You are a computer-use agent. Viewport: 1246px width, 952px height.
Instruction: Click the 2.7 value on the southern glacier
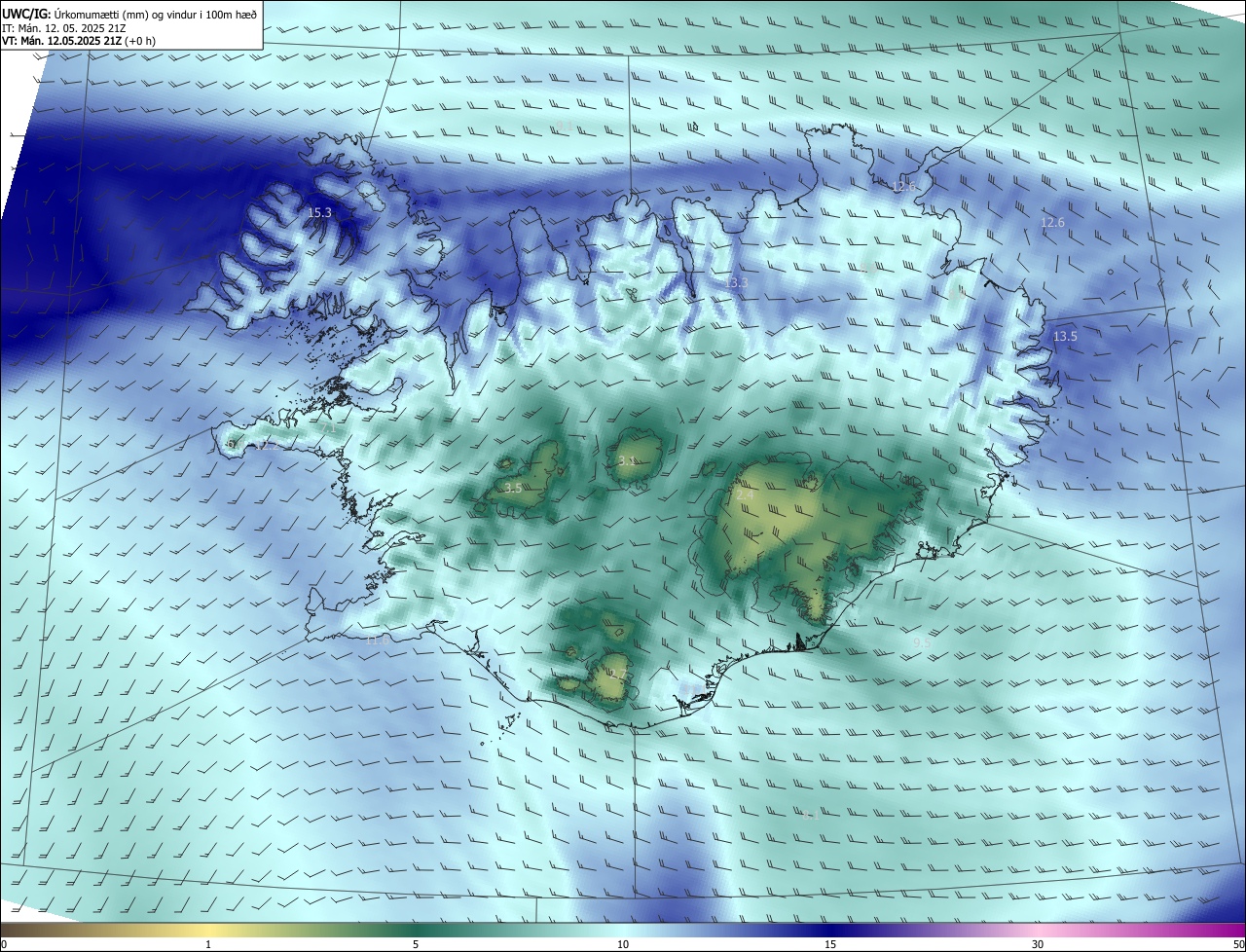tap(618, 674)
